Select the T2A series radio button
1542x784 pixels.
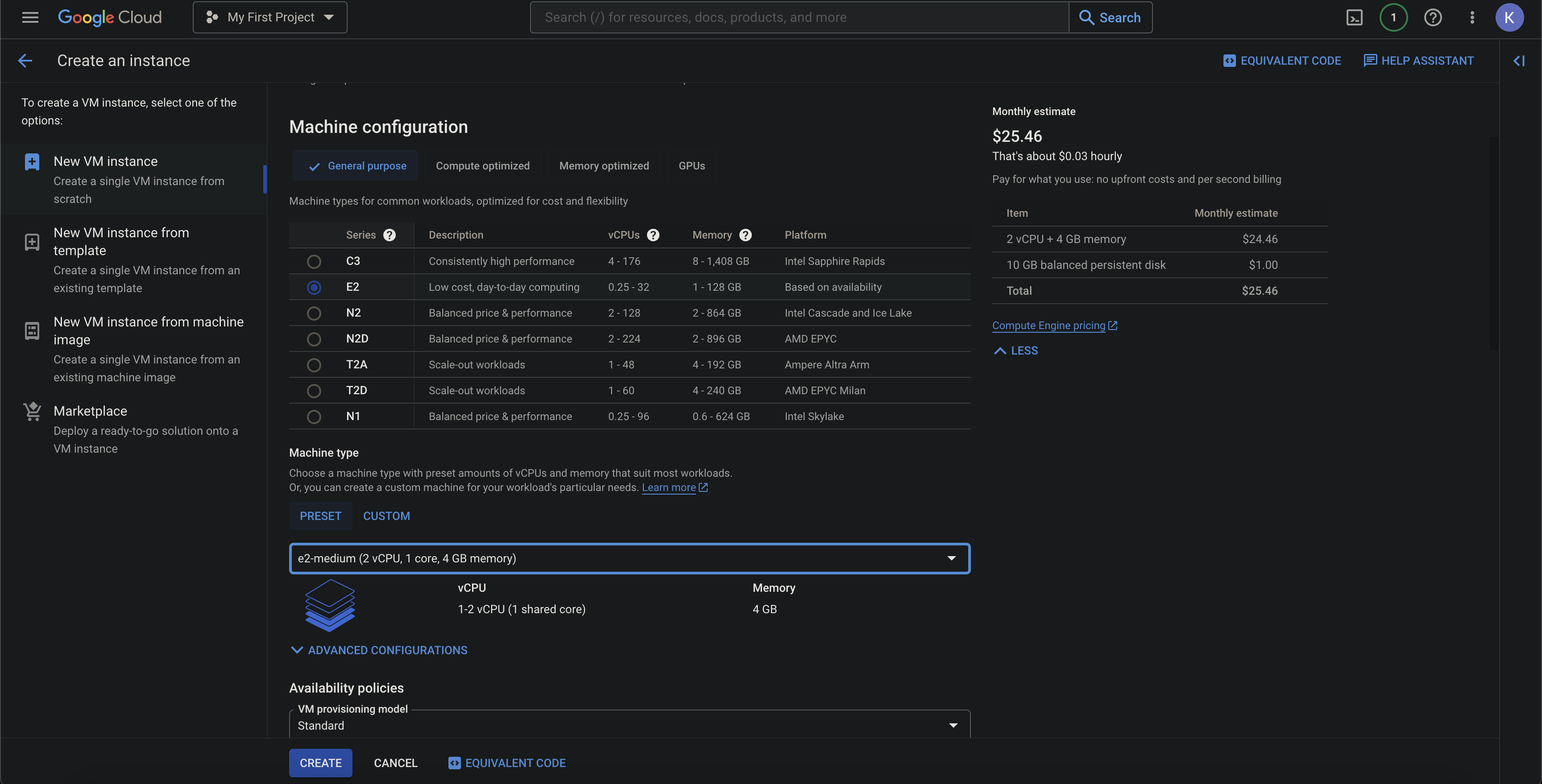tap(314, 365)
